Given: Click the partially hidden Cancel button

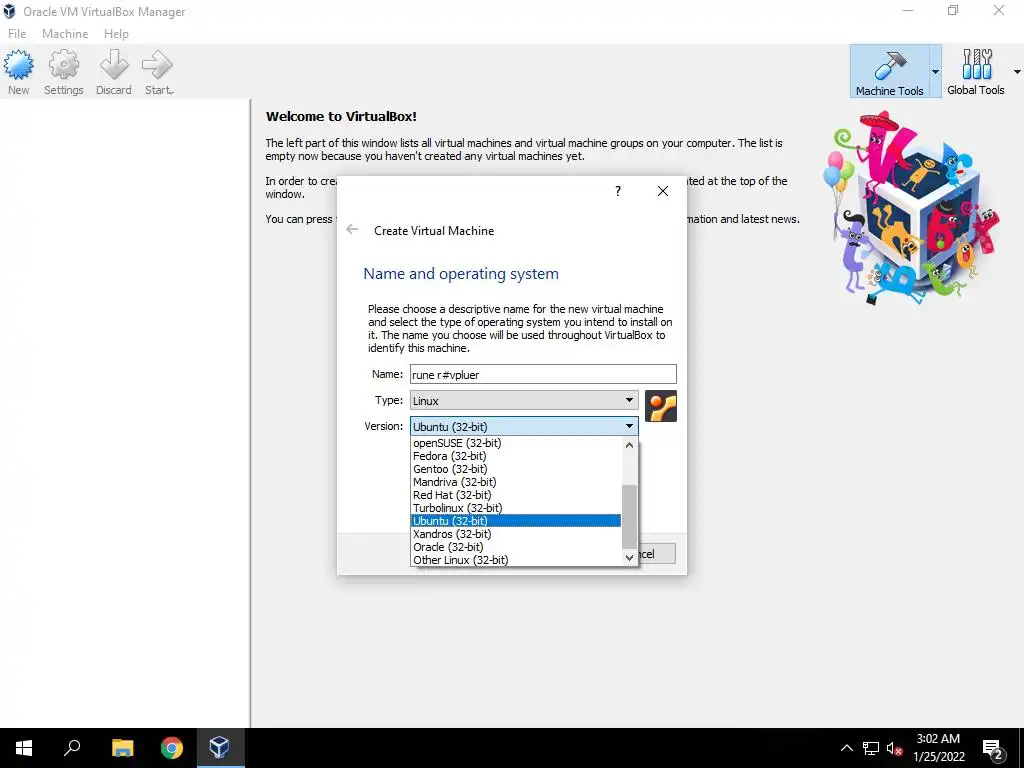Looking at the screenshot, I should pos(657,554).
